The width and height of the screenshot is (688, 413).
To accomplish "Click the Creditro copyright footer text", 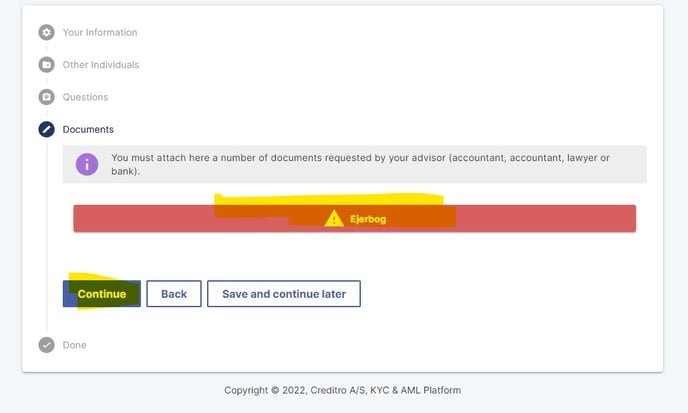I will point(342,390).
